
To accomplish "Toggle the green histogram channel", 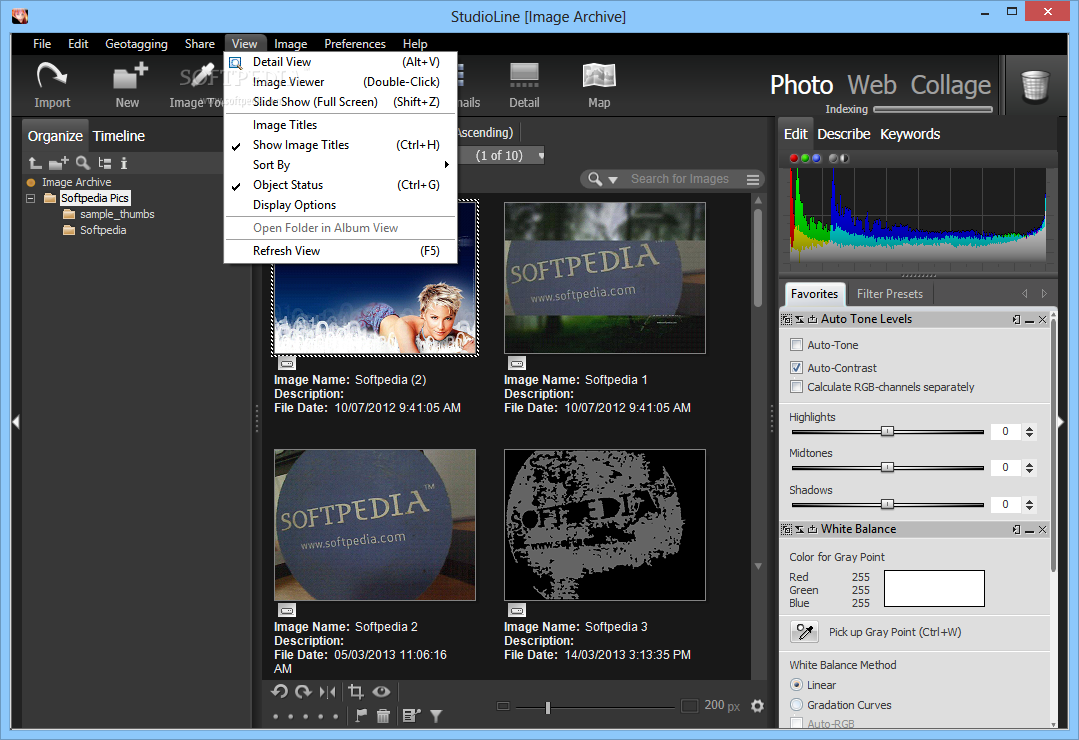I will coord(804,158).
